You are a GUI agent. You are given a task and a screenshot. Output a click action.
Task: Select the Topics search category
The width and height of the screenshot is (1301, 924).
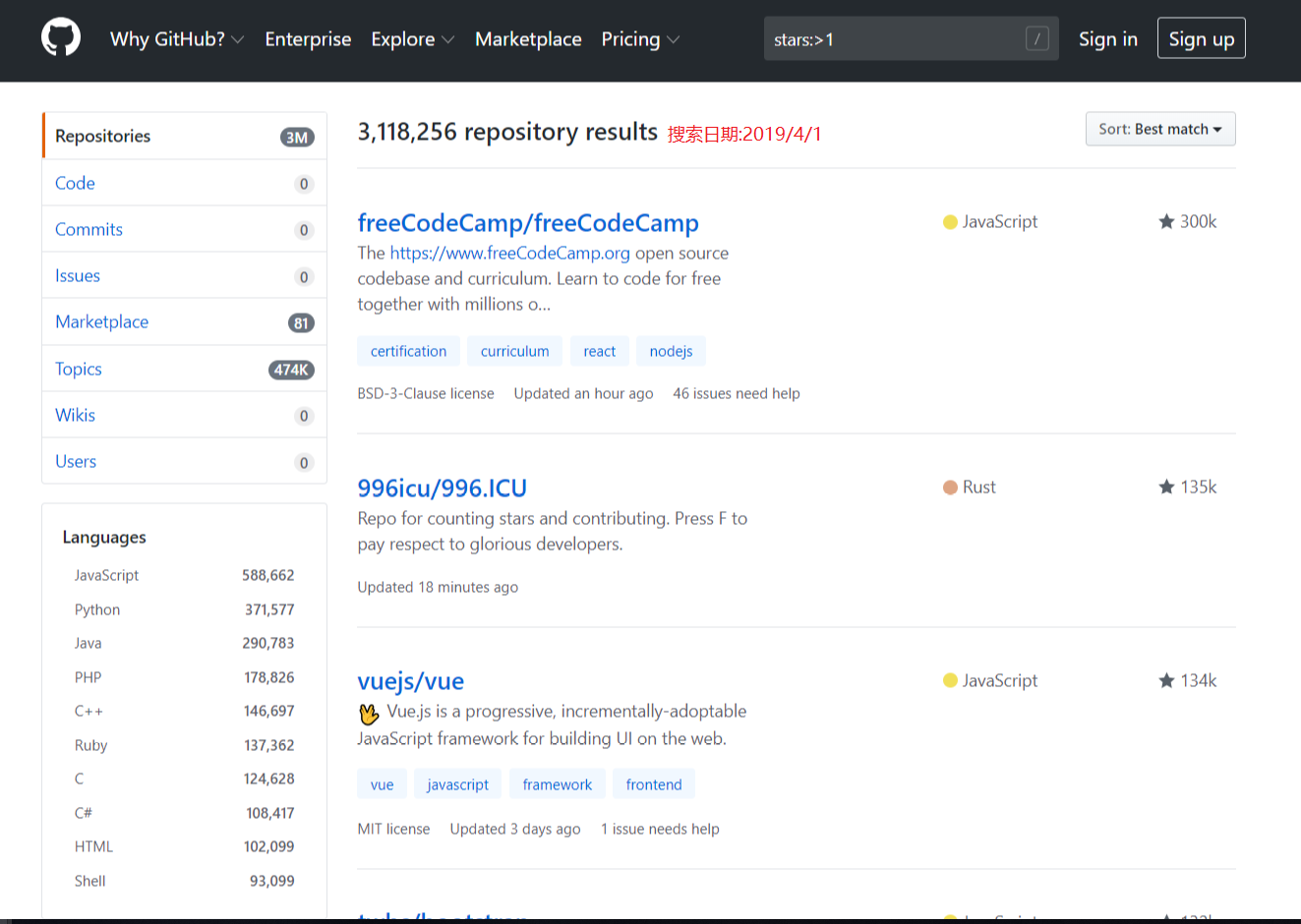(185, 369)
